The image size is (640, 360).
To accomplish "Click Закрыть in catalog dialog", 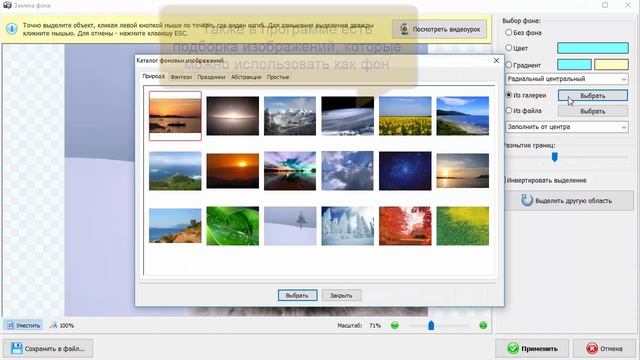I will point(341,296).
